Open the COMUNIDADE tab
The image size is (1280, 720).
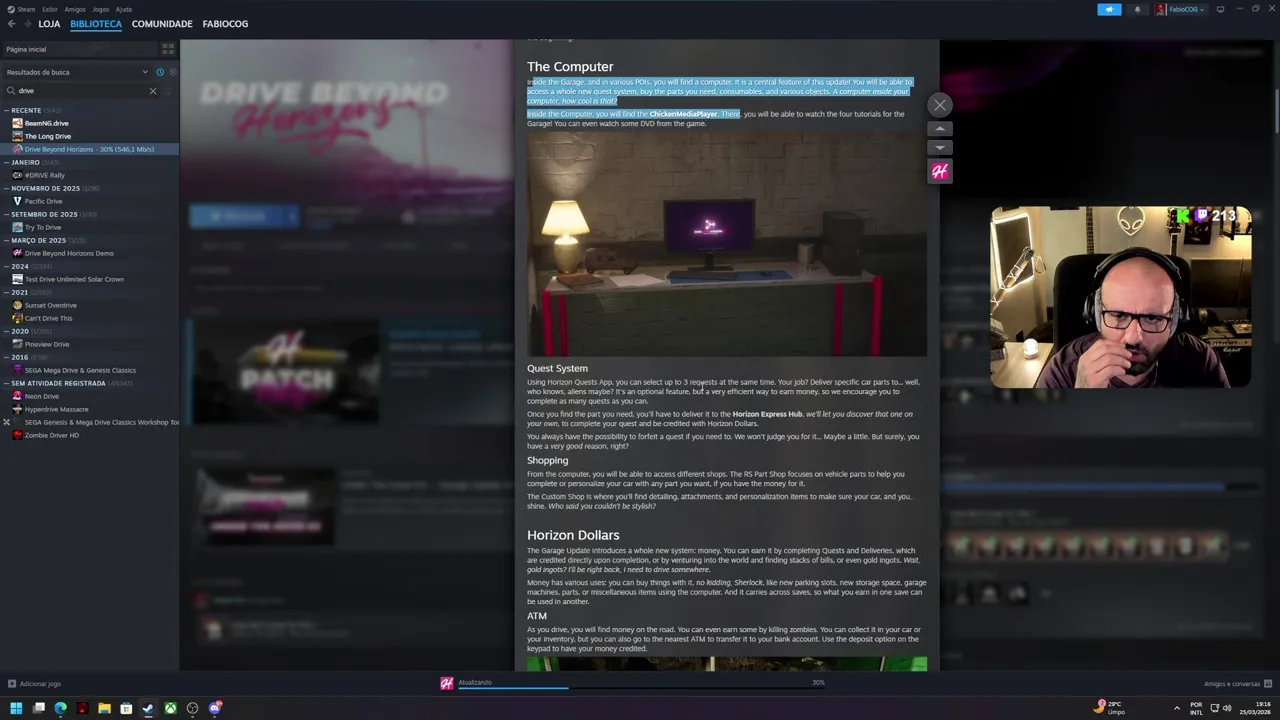pyautogui.click(x=162, y=24)
